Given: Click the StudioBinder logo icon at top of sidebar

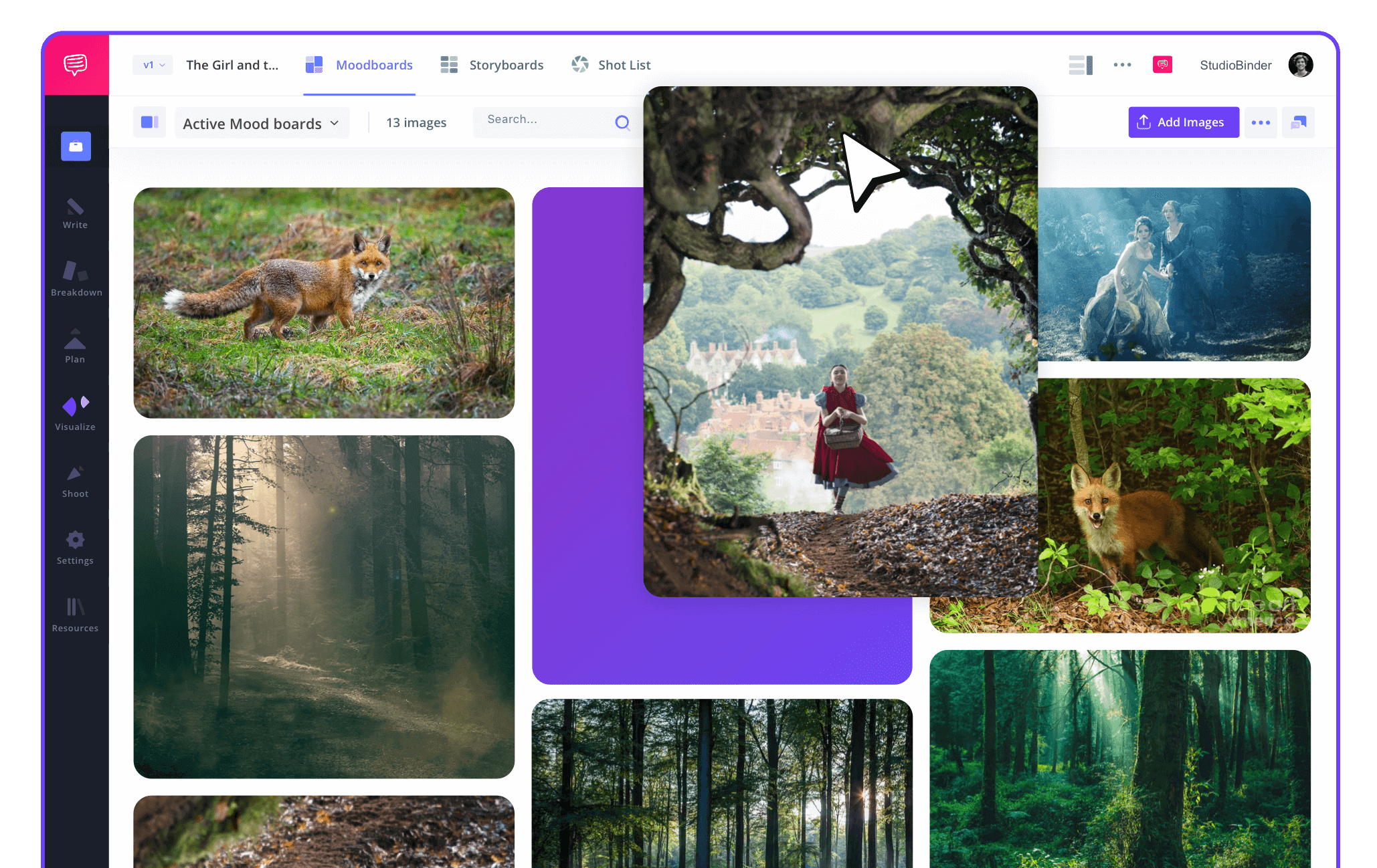Looking at the screenshot, I should 76,65.
